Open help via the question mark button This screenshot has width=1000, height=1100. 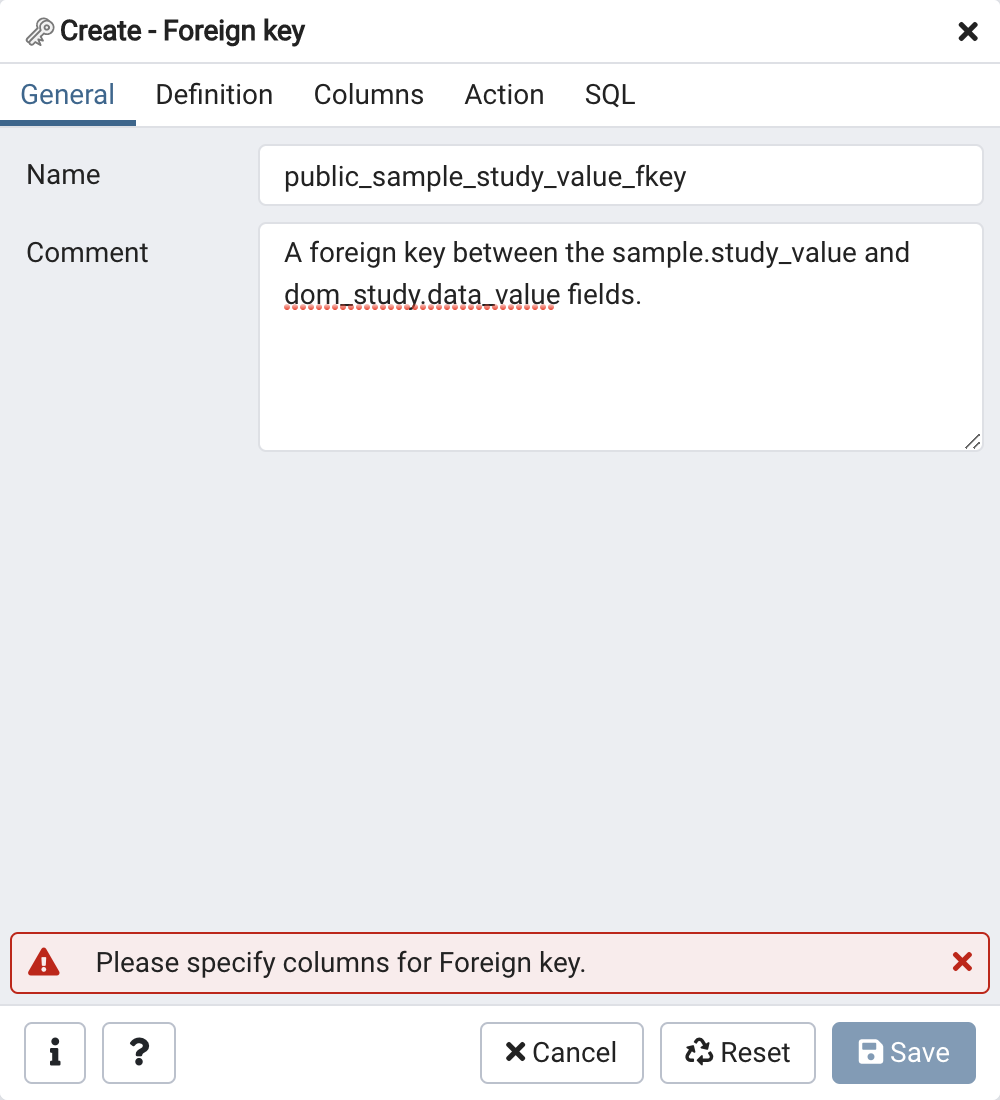[139, 1052]
